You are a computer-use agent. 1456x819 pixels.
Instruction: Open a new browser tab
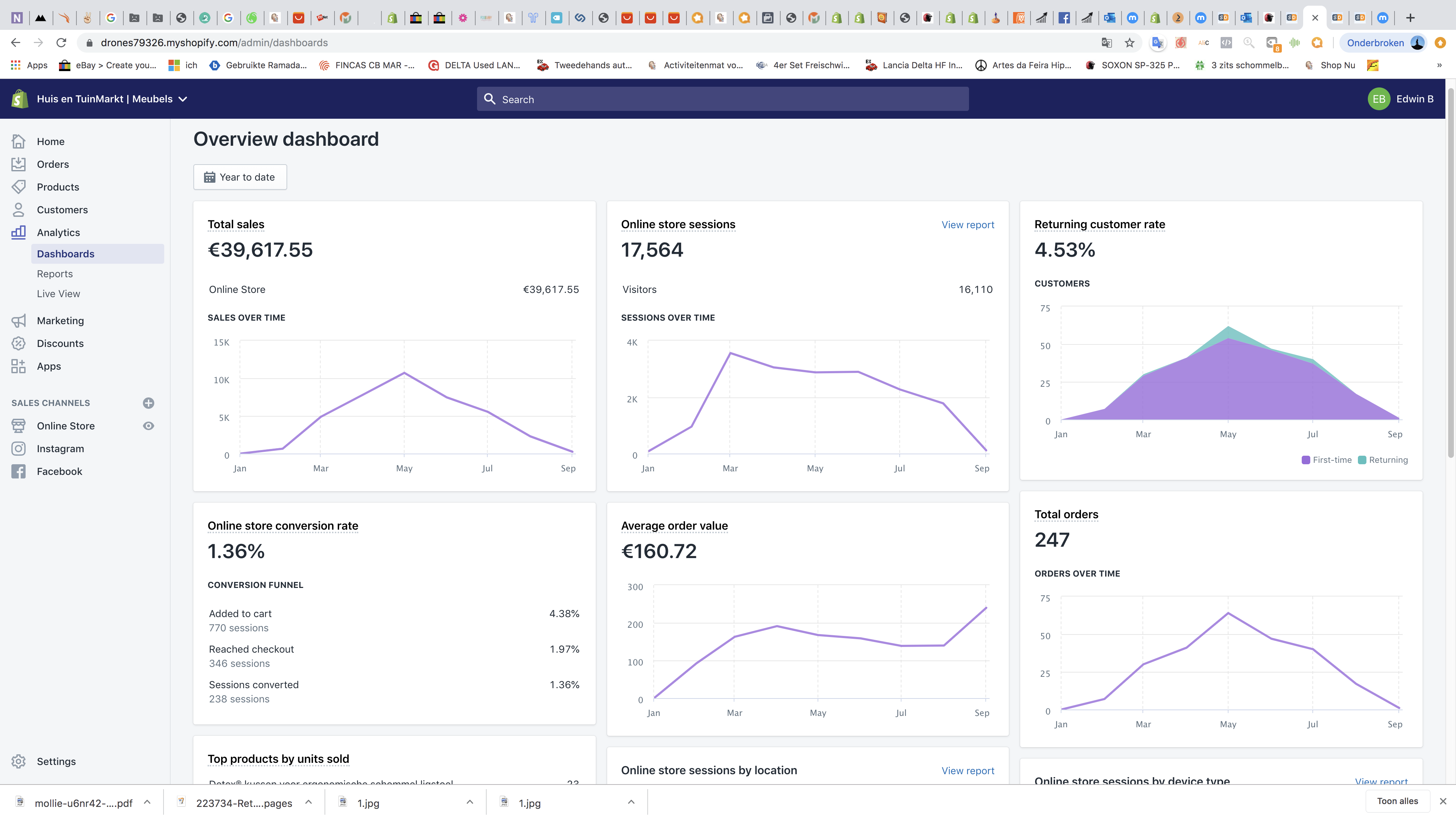1410,17
